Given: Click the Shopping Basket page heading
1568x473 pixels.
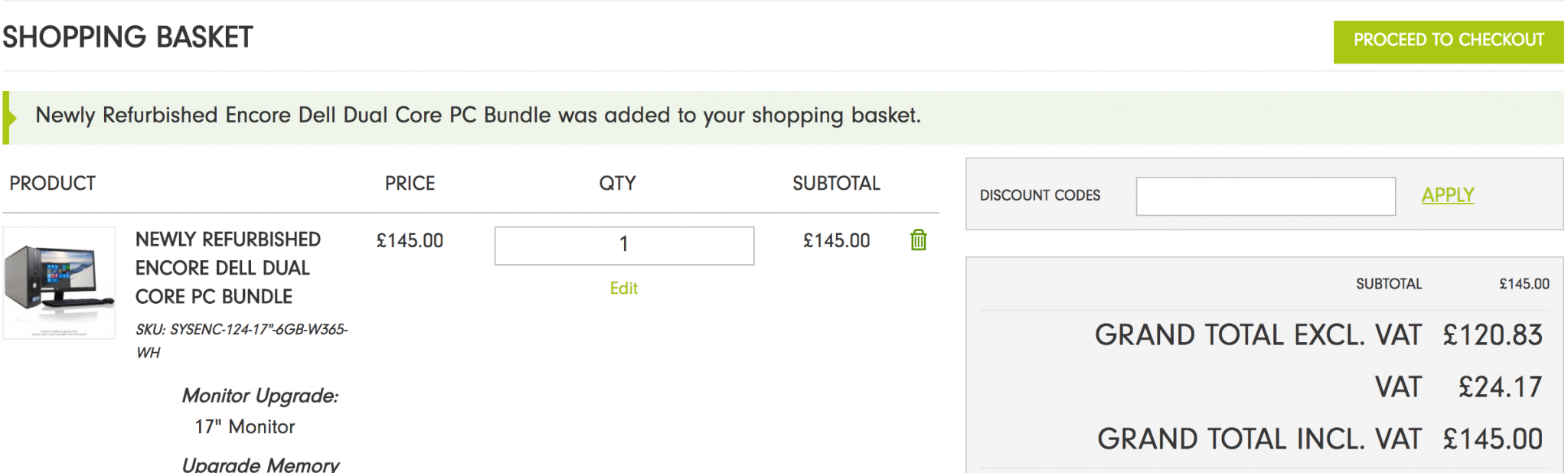Looking at the screenshot, I should point(128,38).
